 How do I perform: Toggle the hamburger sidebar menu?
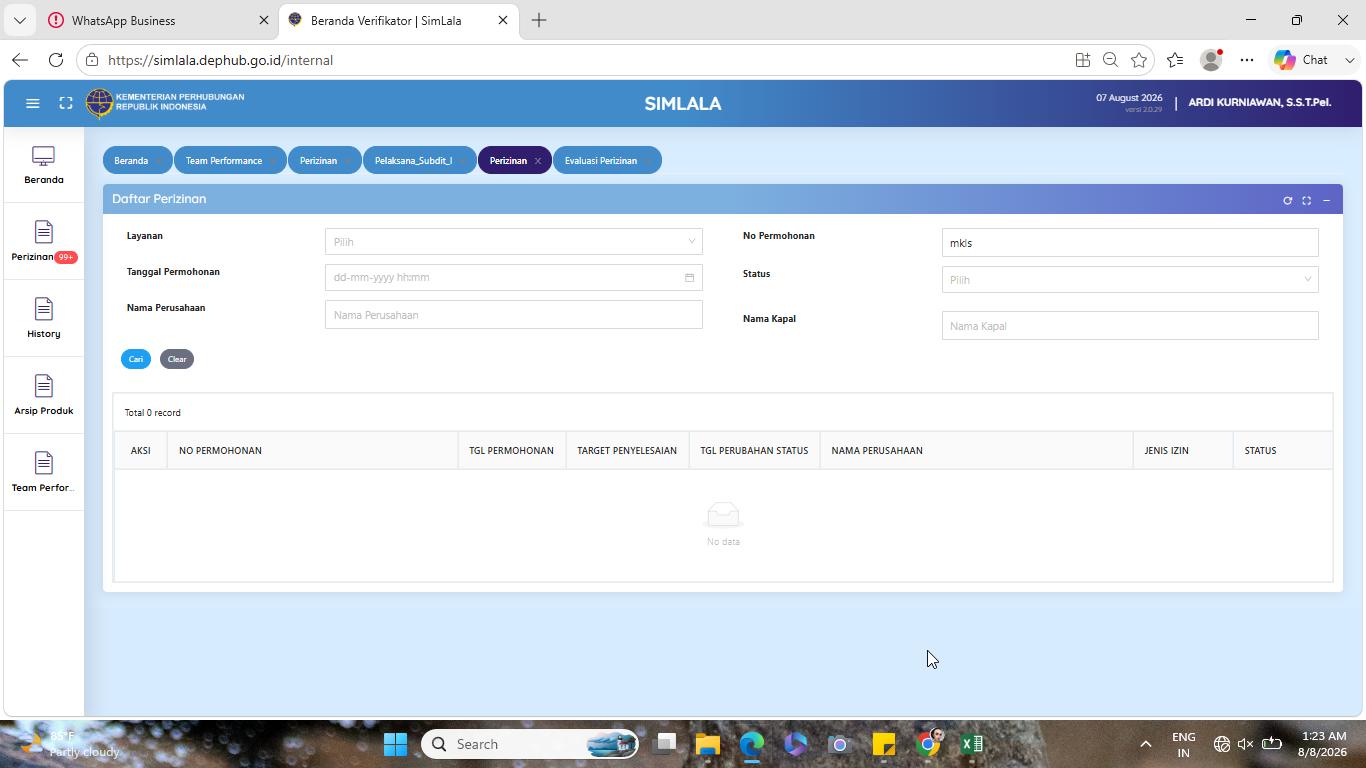tap(32, 103)
